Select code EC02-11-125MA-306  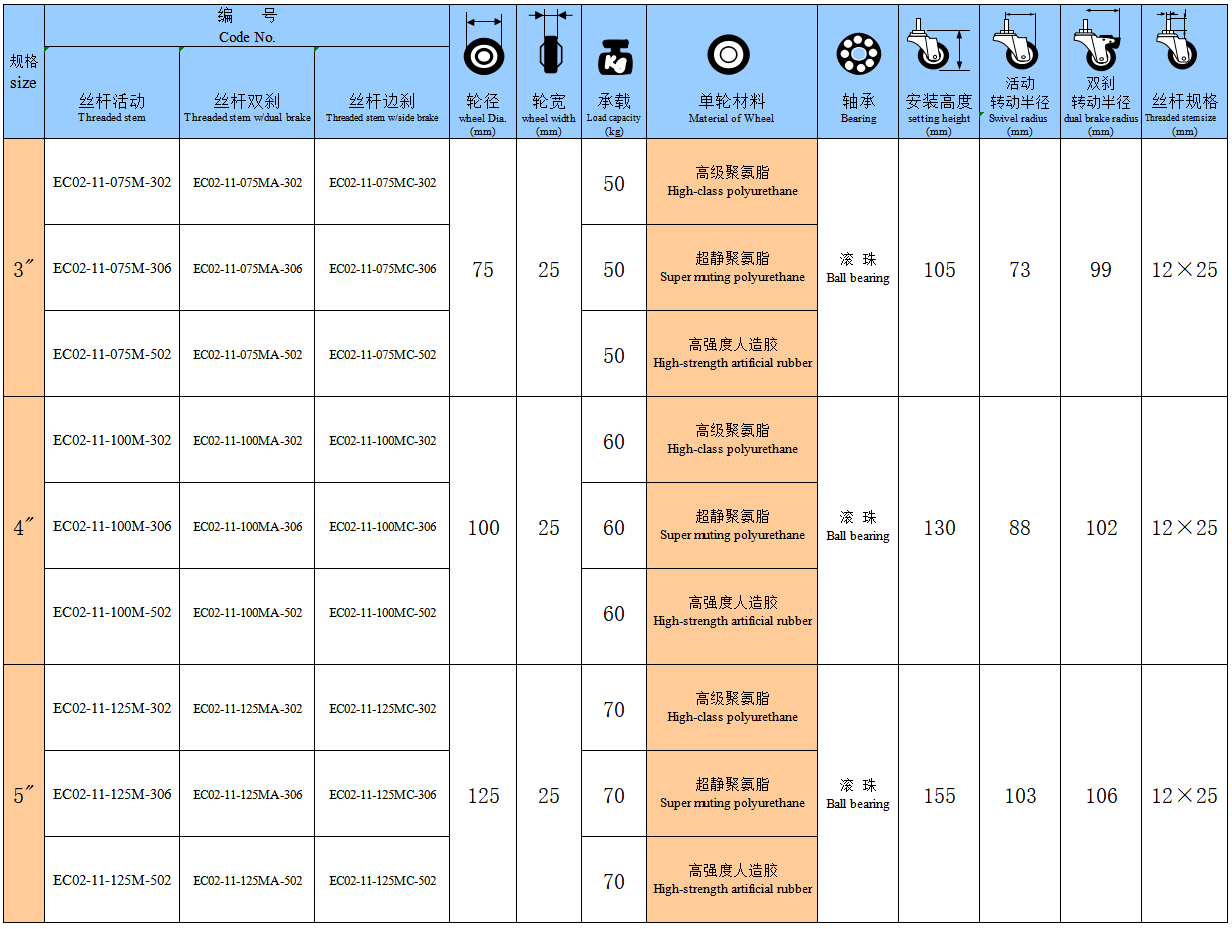tap(247, 795)
